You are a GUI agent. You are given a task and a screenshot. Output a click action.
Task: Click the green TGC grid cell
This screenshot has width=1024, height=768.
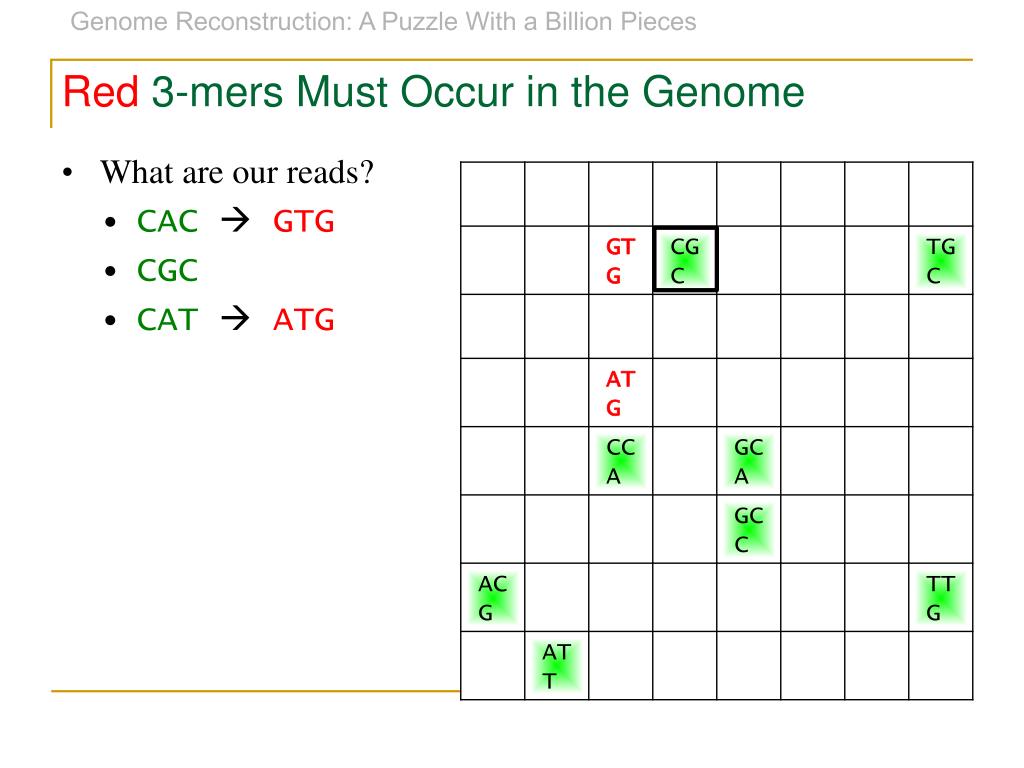[x=940, y=261]
